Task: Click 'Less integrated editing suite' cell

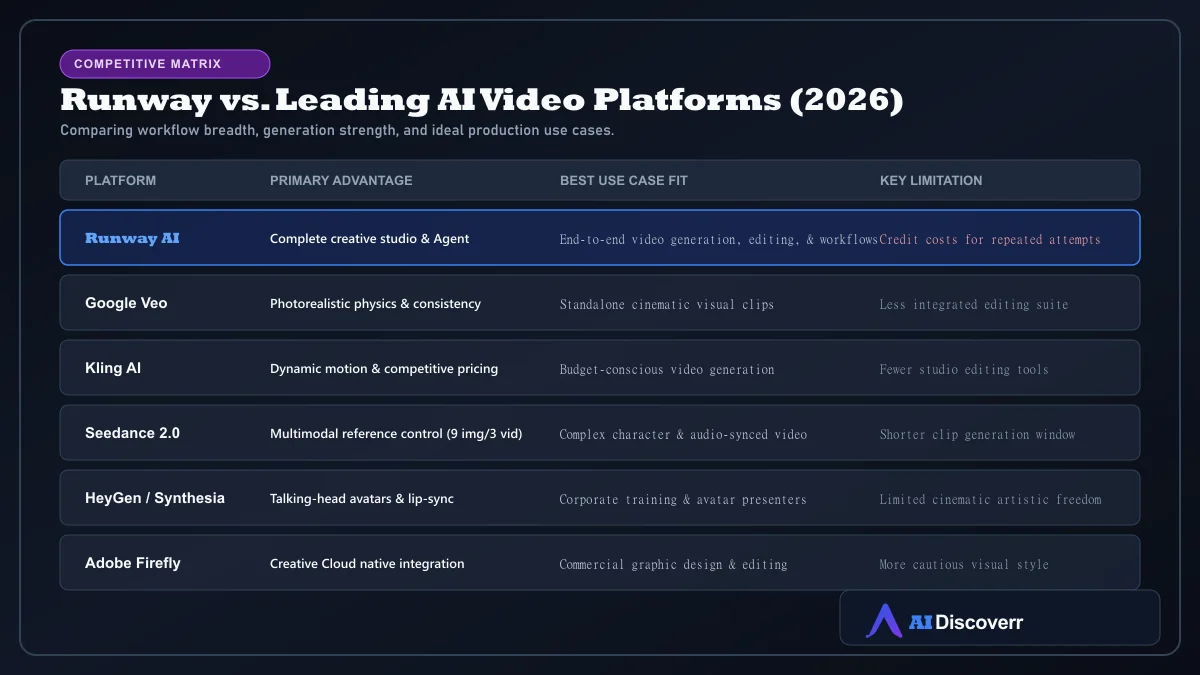Action: tap(974, 305)
